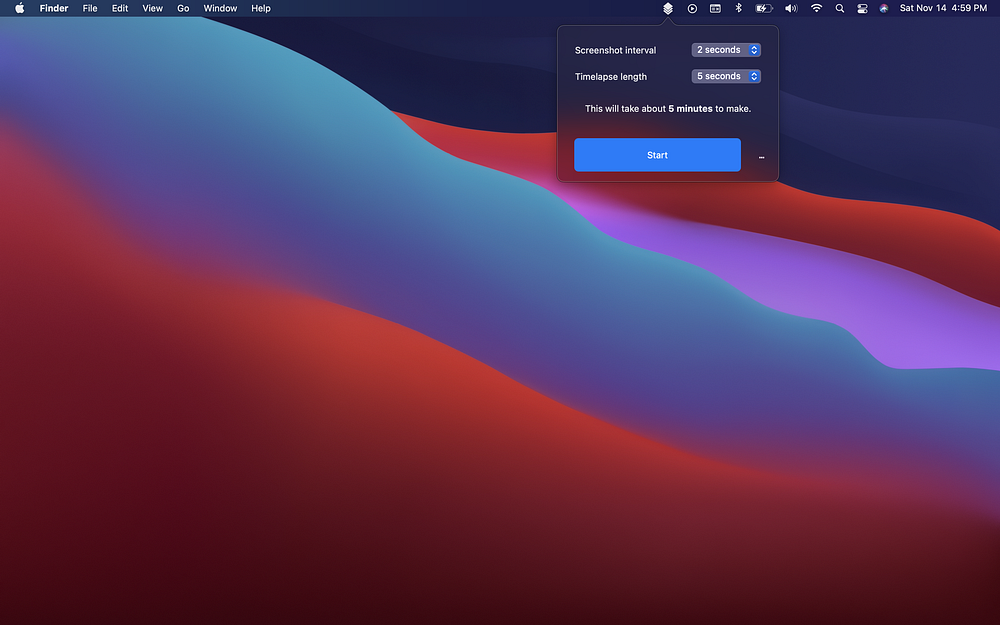Open the Apple menu

[x=20, y=8]
